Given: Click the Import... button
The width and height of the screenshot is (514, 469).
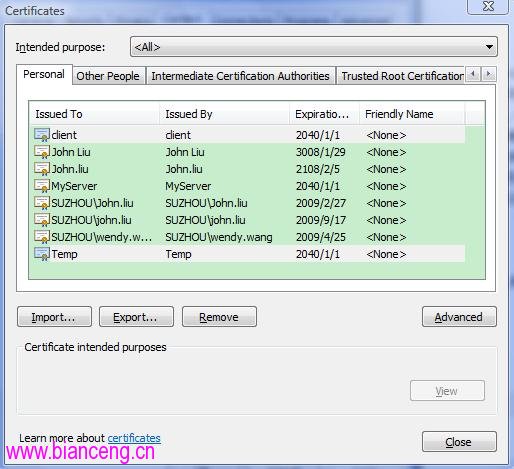Looking at the screenshot, I should (x=54, y=317).
